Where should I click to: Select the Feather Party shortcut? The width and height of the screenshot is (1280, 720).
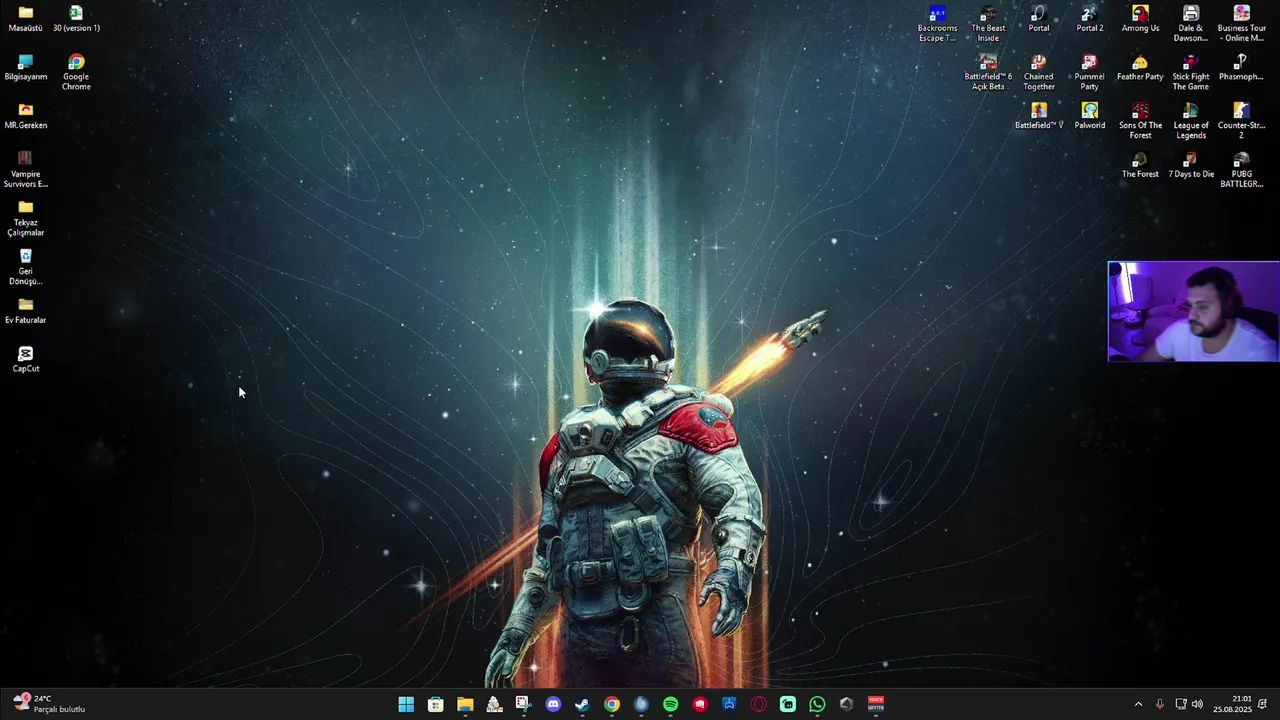click(x=1140, y=68)
